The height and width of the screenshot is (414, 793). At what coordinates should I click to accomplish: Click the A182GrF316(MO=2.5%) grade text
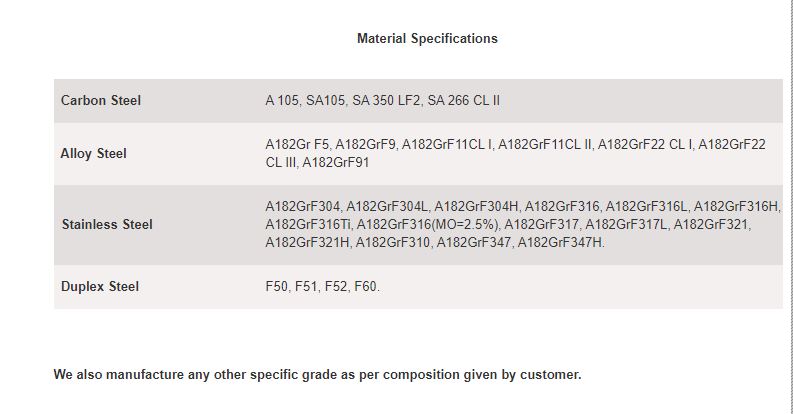430,225
